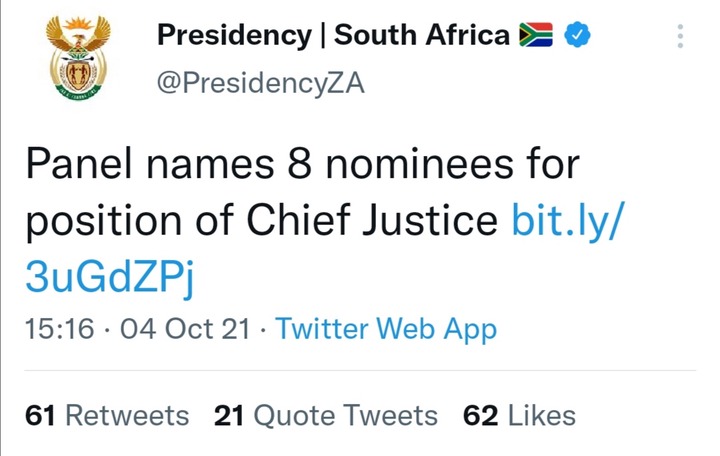Click the South African flag emoji
Image resolution: width=720 pixels, height=456 pixels.
(535, 35)
